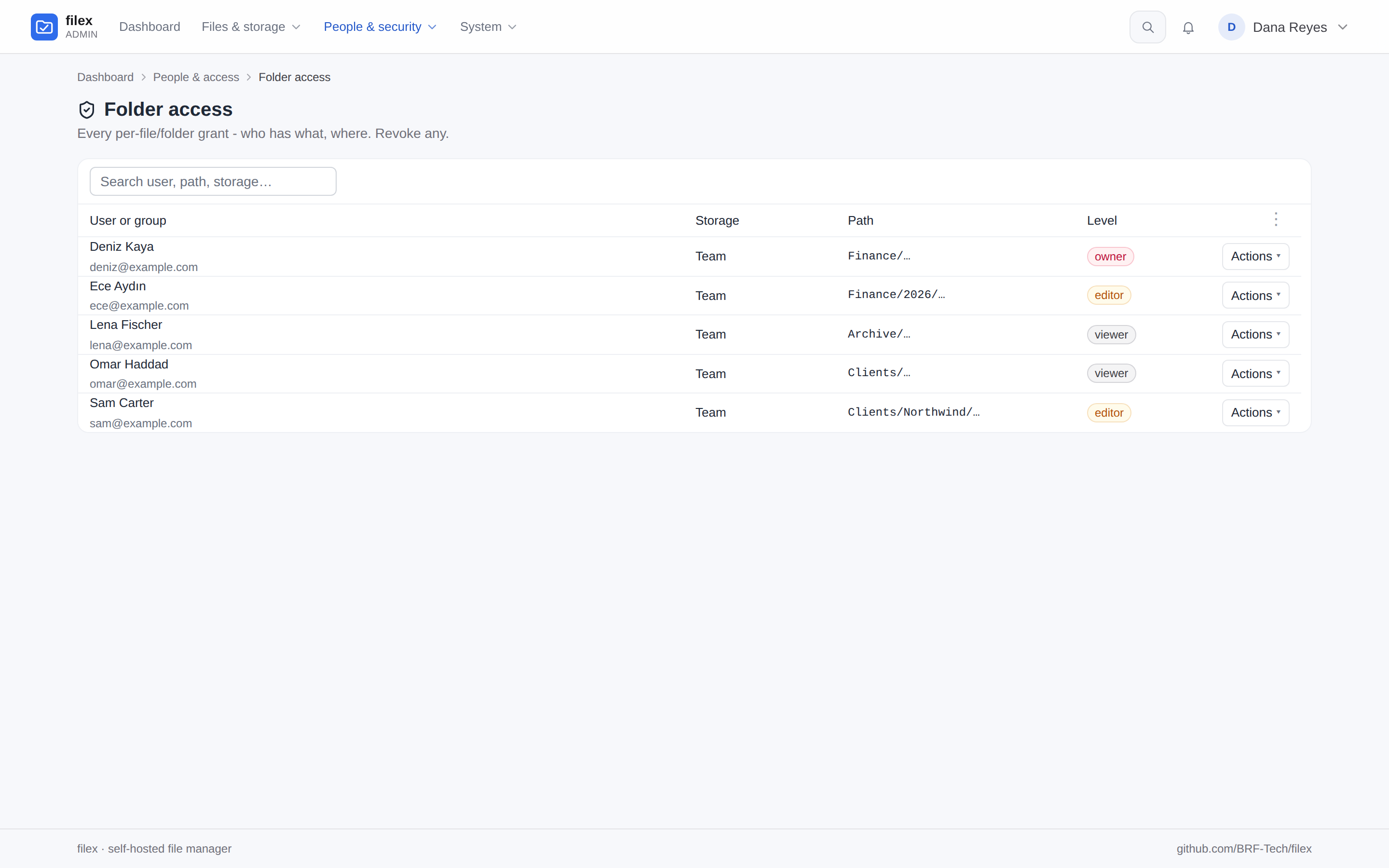Click the Omar Haddad name
Screen dimensions: 1389x868
click(129, 364)
